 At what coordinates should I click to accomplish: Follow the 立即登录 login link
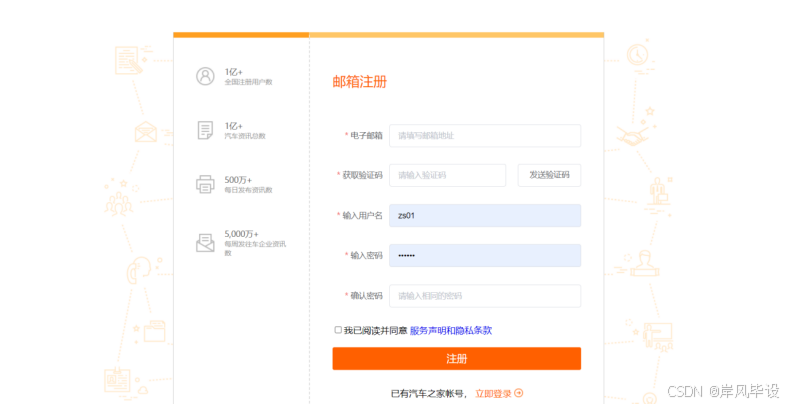pyautogui.click(x=493, y=393)
